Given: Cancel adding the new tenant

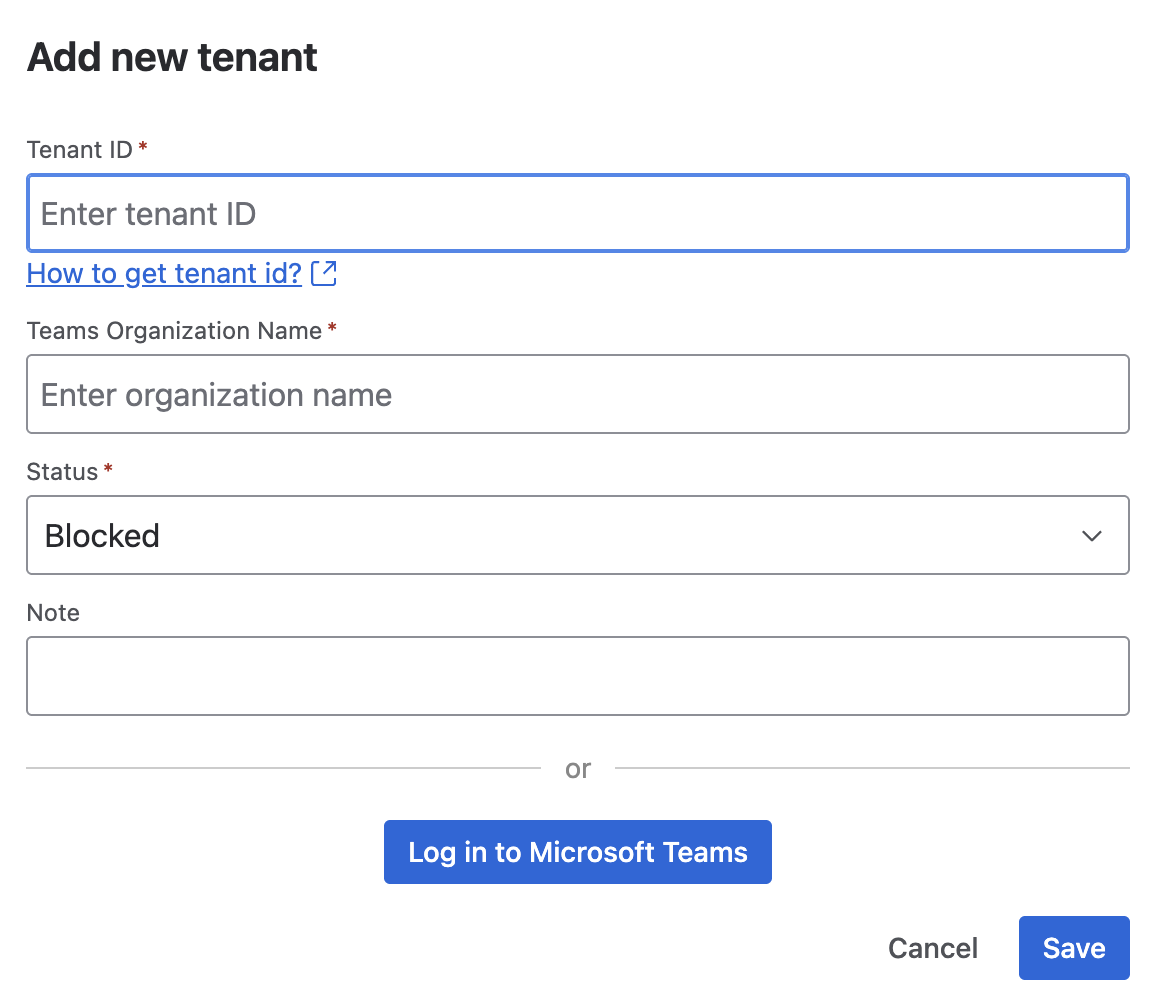Looking at the screenshot, I should pyautogui.click(x=932, y=948).
